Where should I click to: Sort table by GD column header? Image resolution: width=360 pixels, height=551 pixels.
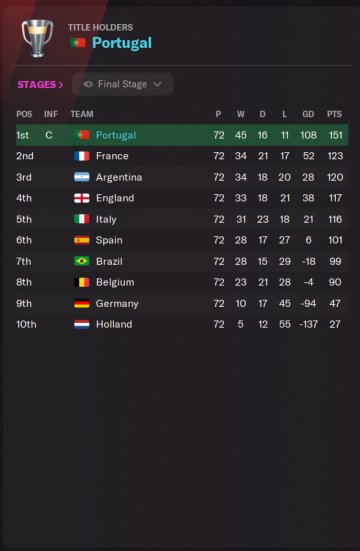[x=308, y=114]
